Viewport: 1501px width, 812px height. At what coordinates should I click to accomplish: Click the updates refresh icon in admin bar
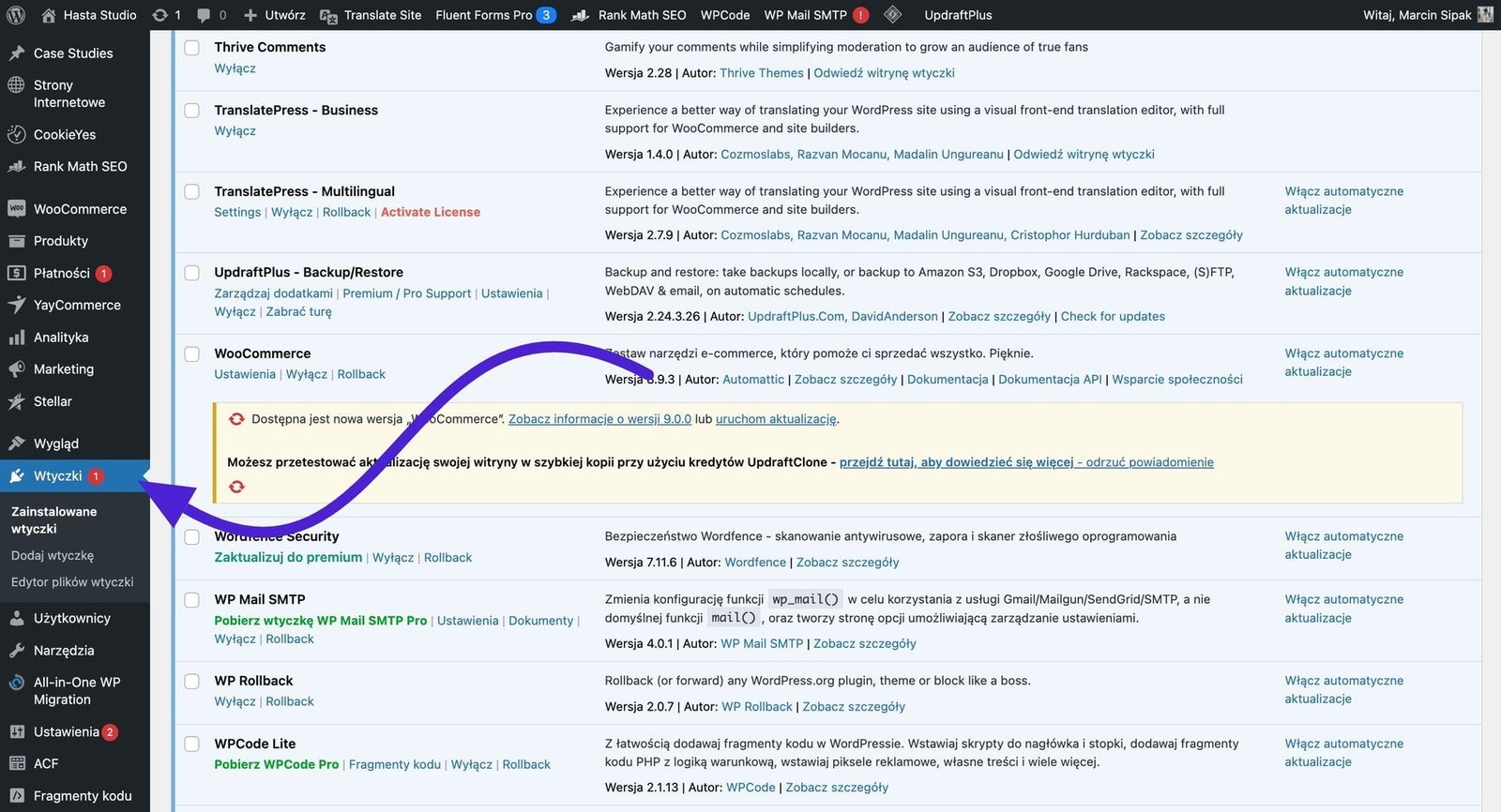pos(160,15)
